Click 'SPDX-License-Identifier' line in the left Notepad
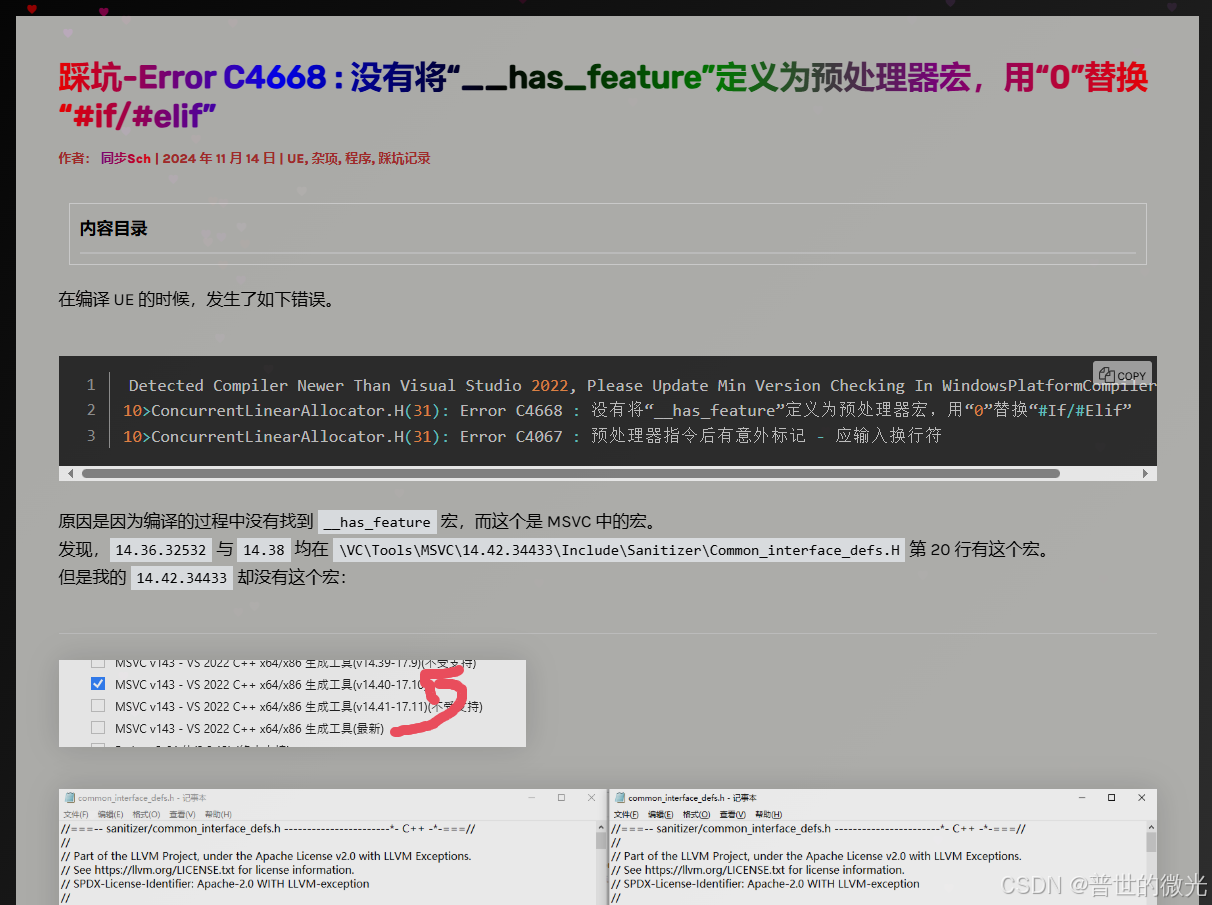1212x905 pixels. 215,884
